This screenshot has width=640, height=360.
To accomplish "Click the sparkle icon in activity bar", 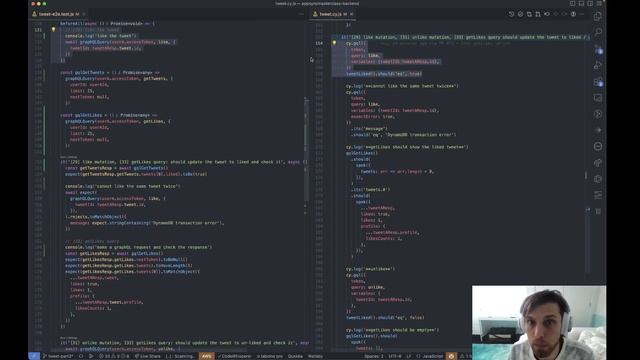I will pyautogui.click(x=598, y=130).
